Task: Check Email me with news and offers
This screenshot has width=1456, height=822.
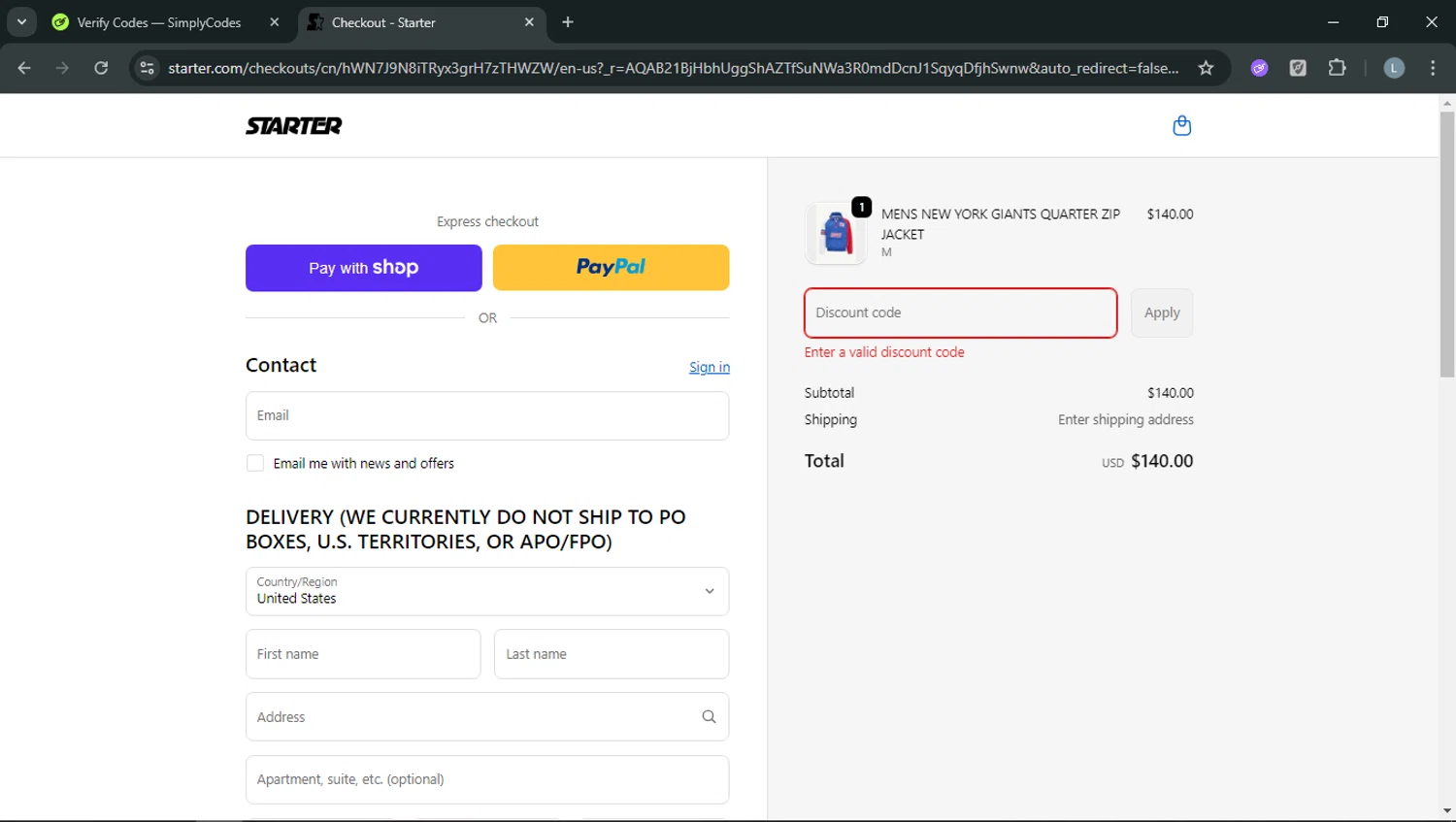Action: (255, 463)
